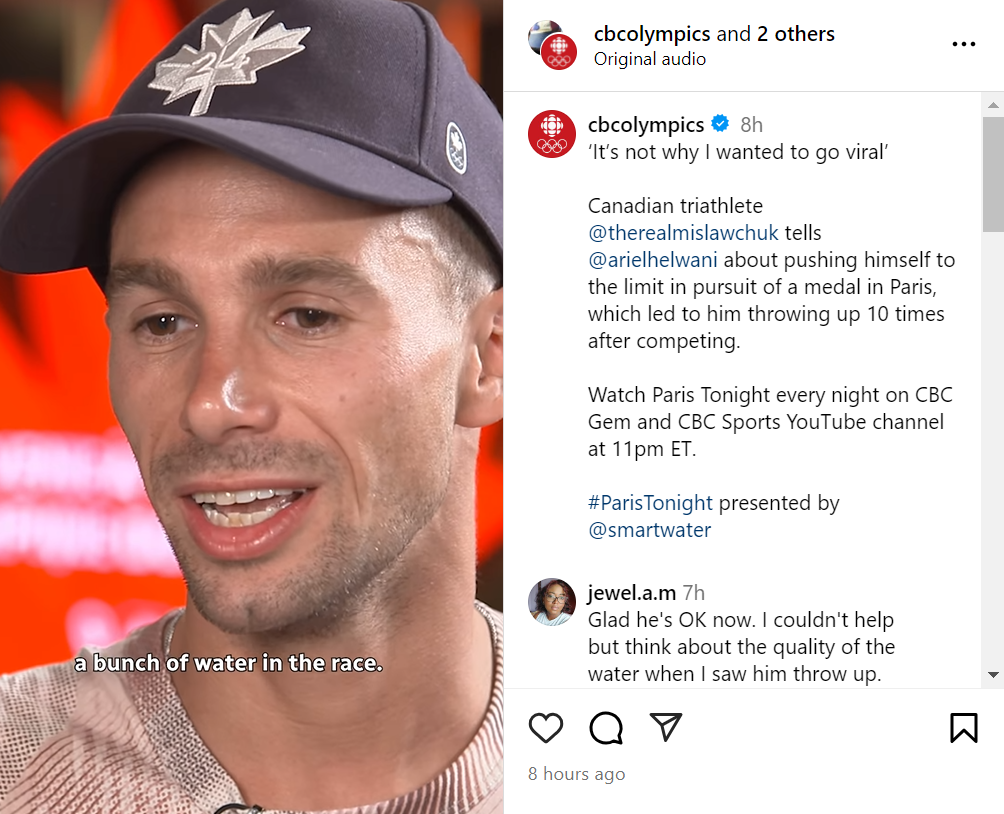Click the video to pause playback
1004x814 pixels.
(251, 407)
